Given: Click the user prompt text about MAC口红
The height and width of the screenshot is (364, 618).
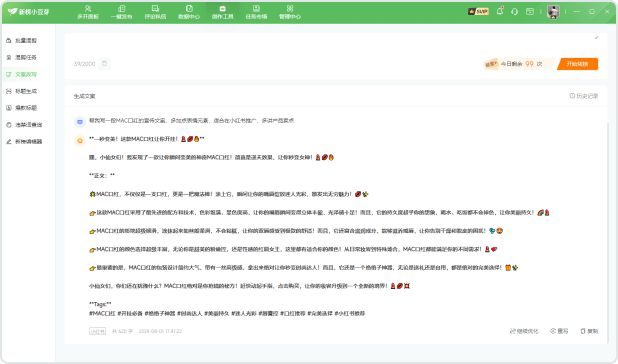Looking at the screenshot, I should tap(192, 121).
